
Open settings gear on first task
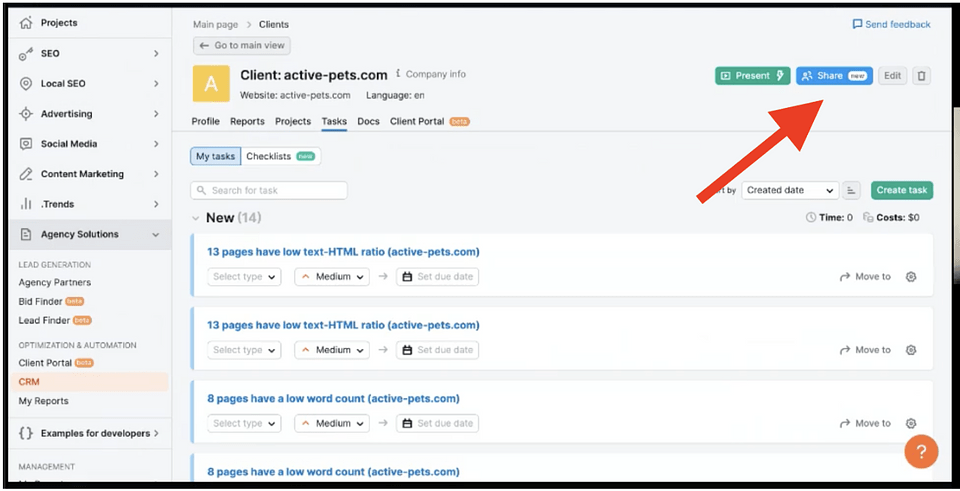(x=911, y=277)
